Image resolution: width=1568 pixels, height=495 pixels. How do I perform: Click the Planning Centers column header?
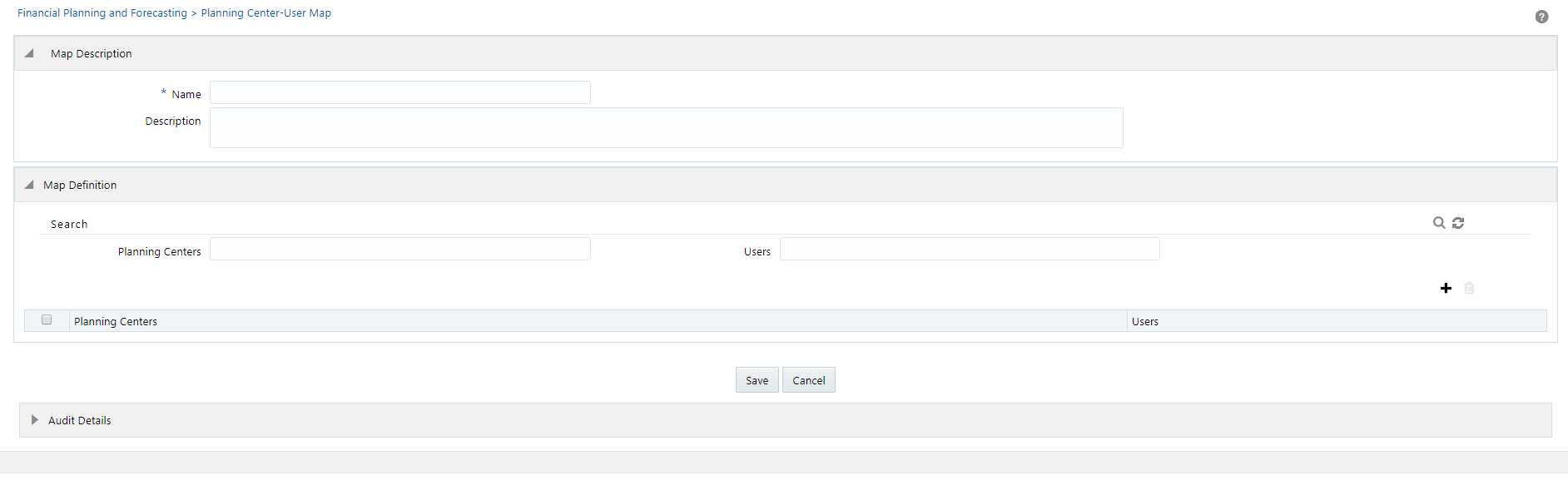click(x=598, y=321)
